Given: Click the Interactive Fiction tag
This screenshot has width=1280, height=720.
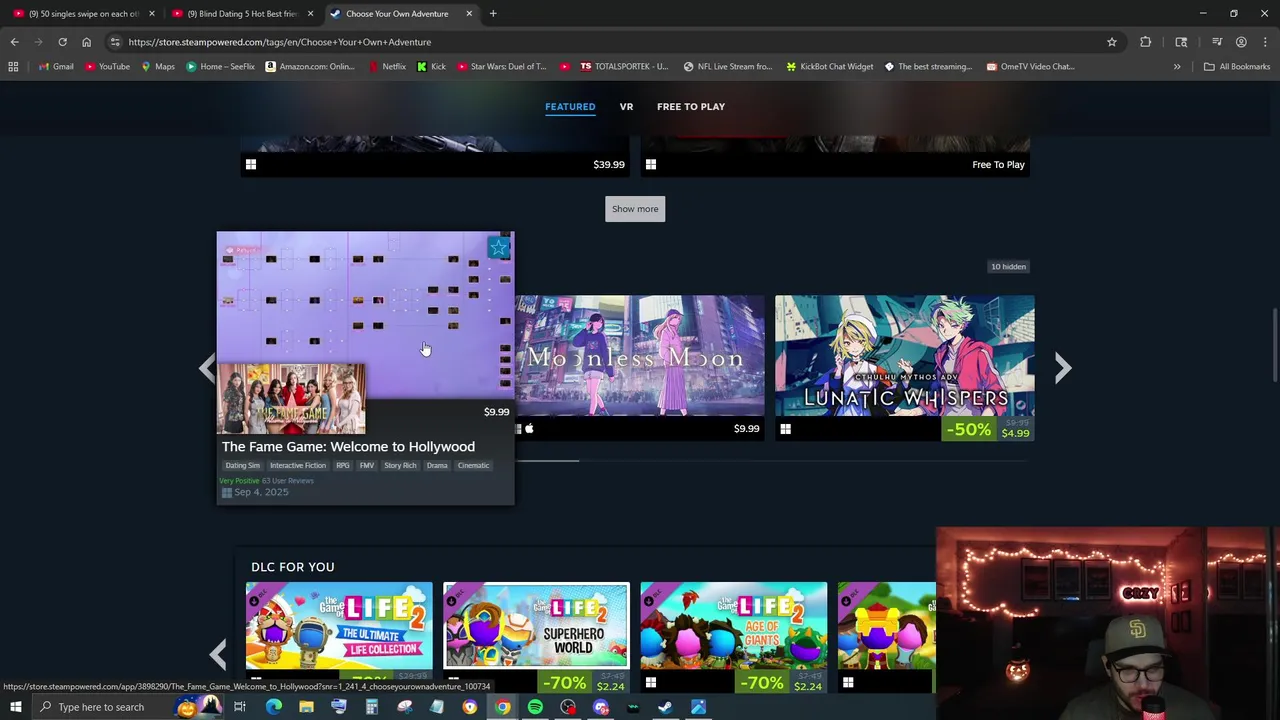Looking at the screenshot, I should click(x=298, y=466).
